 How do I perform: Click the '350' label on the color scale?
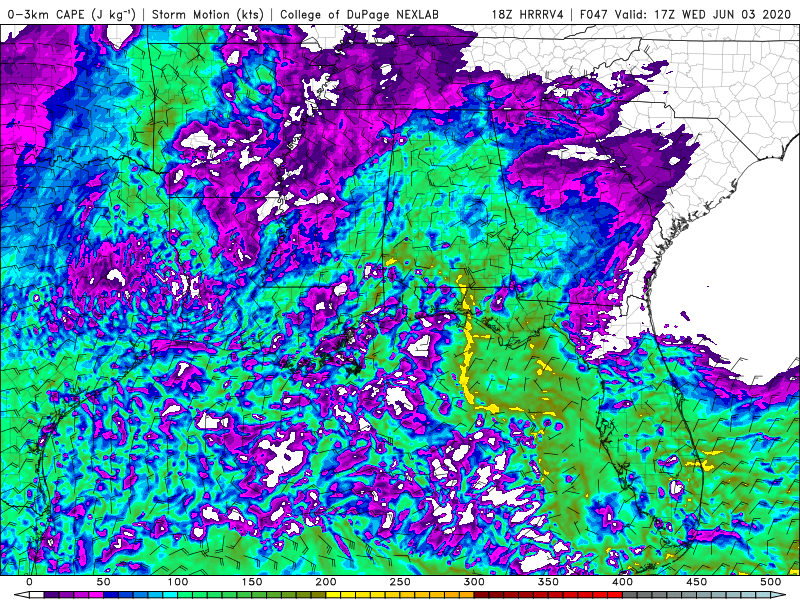coord(548,582)
